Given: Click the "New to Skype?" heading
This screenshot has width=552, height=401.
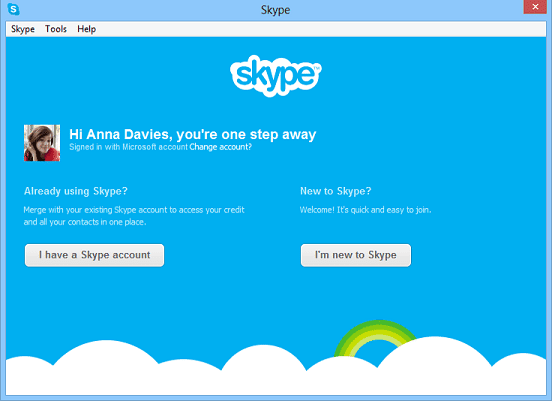Looking at the screenshot, I should 335,191.
